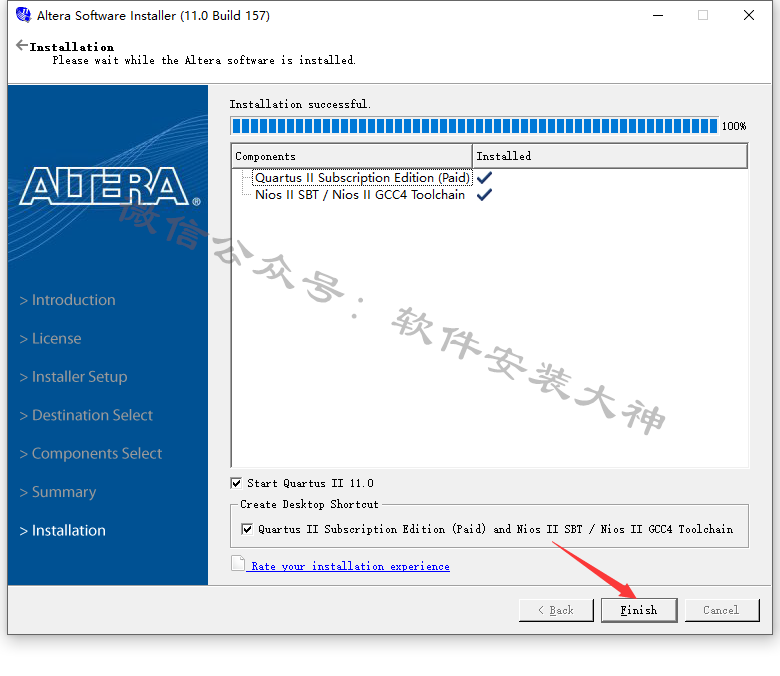Click the Altera installer title bar icon

pos(23,15)
